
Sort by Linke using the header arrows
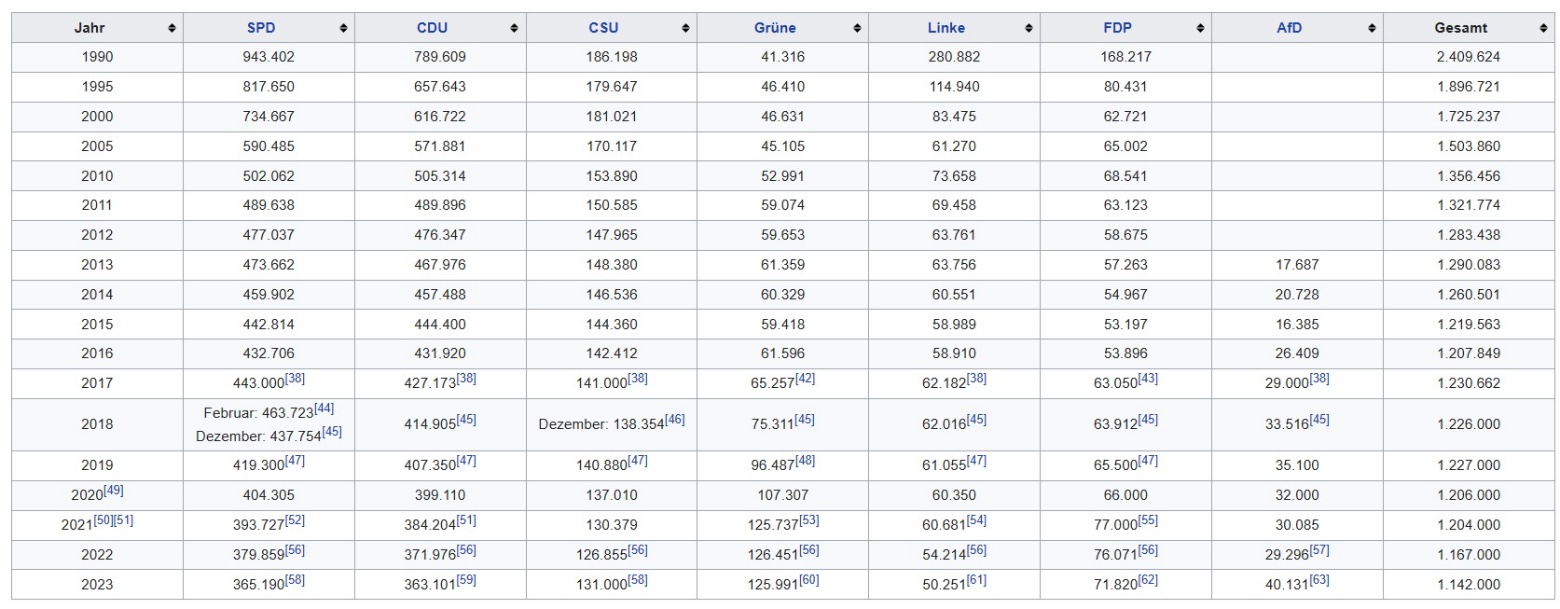pos(1029,28)
